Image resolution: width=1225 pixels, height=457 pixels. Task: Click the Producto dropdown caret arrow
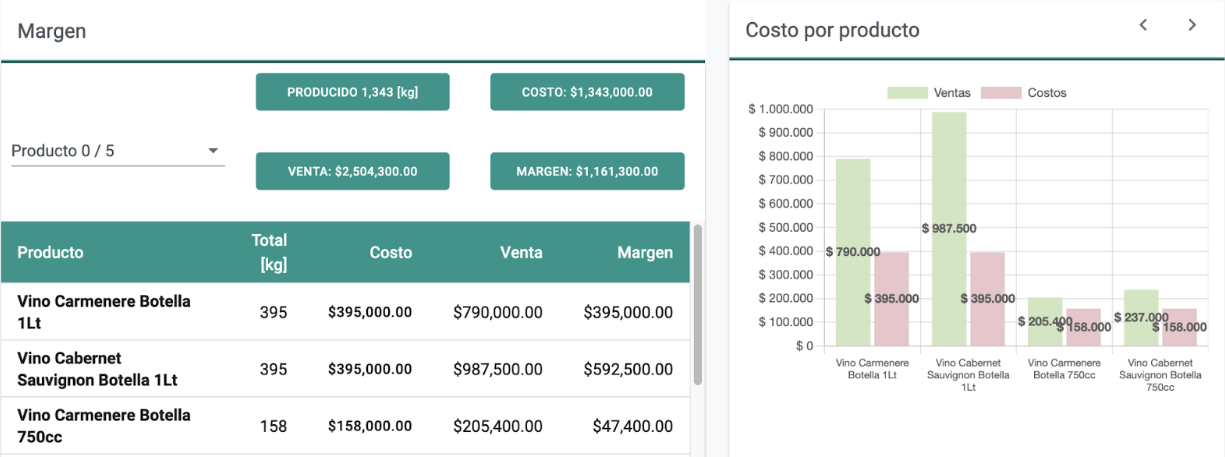point(213,151)
